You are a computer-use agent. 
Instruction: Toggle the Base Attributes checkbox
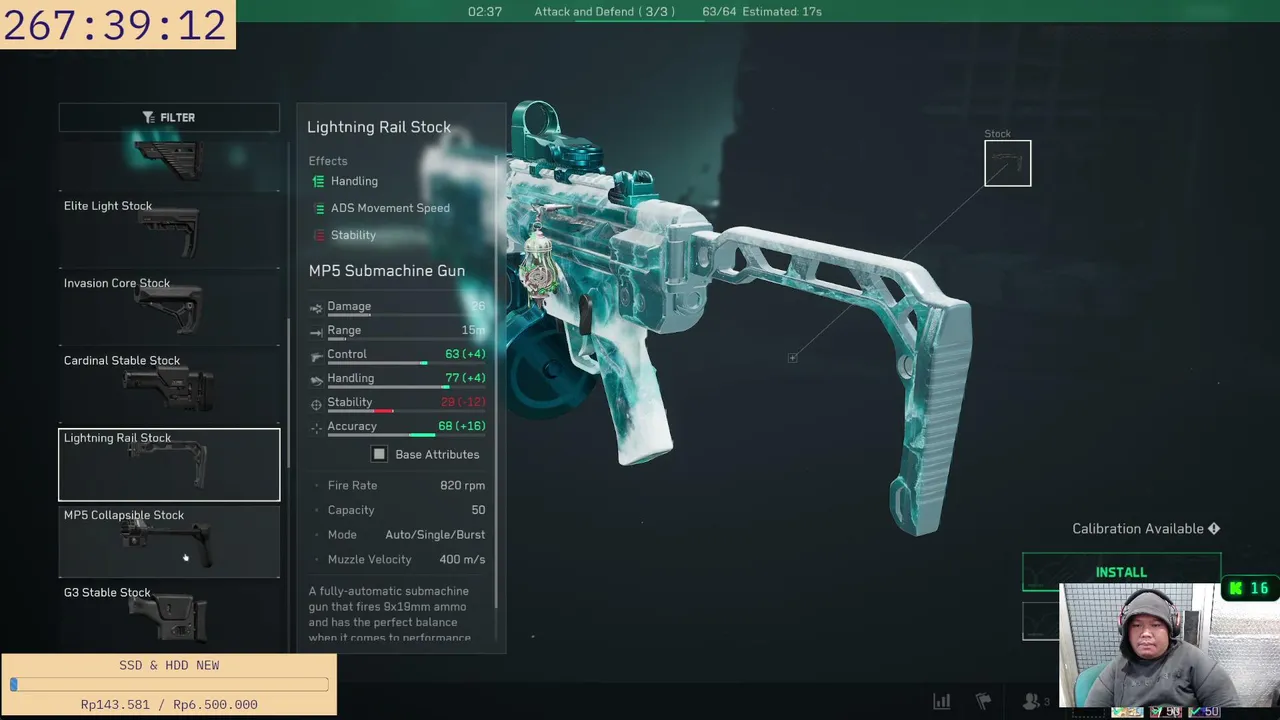[x=379, y=454]
